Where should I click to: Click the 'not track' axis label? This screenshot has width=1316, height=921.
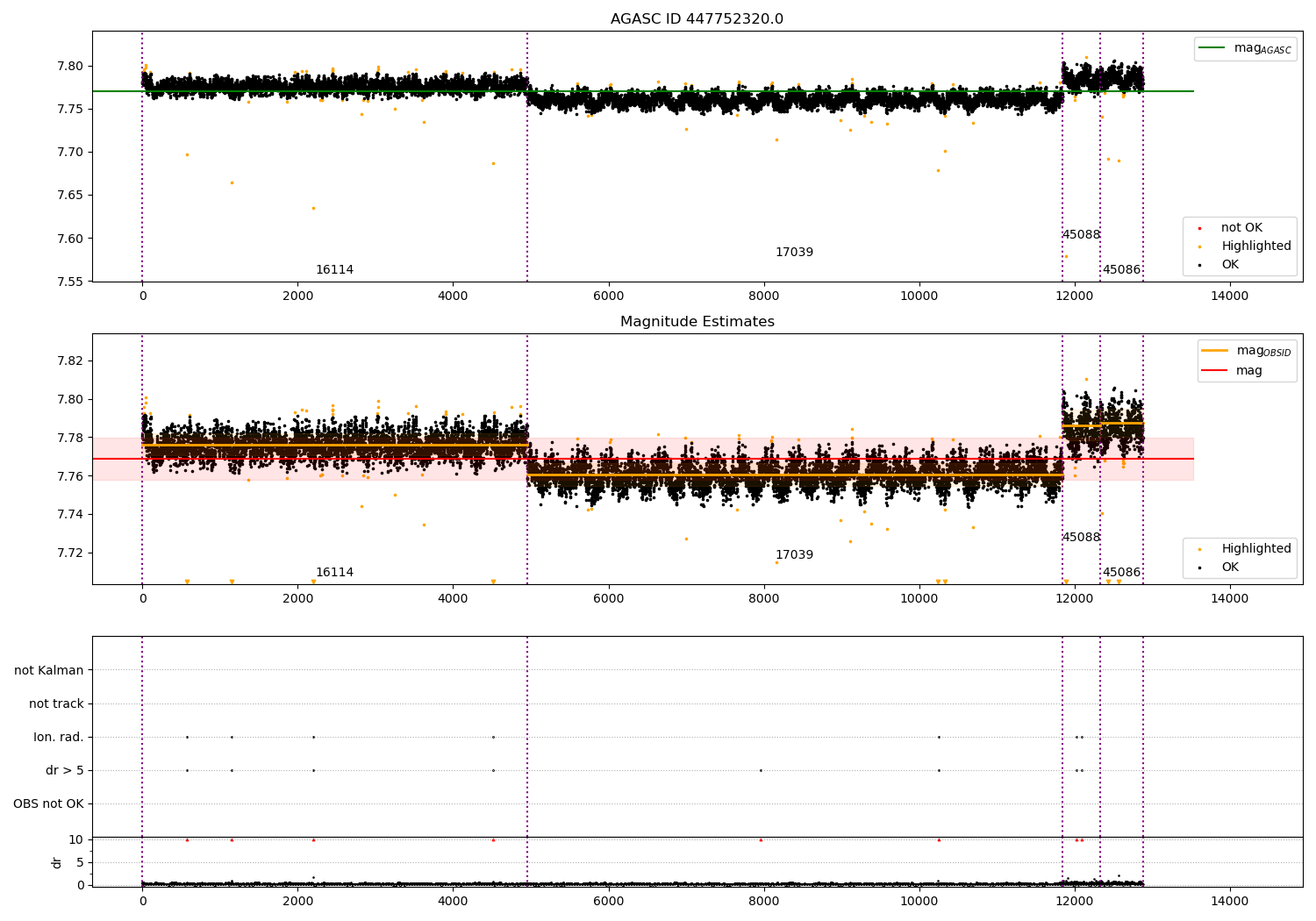coord(56,704)
